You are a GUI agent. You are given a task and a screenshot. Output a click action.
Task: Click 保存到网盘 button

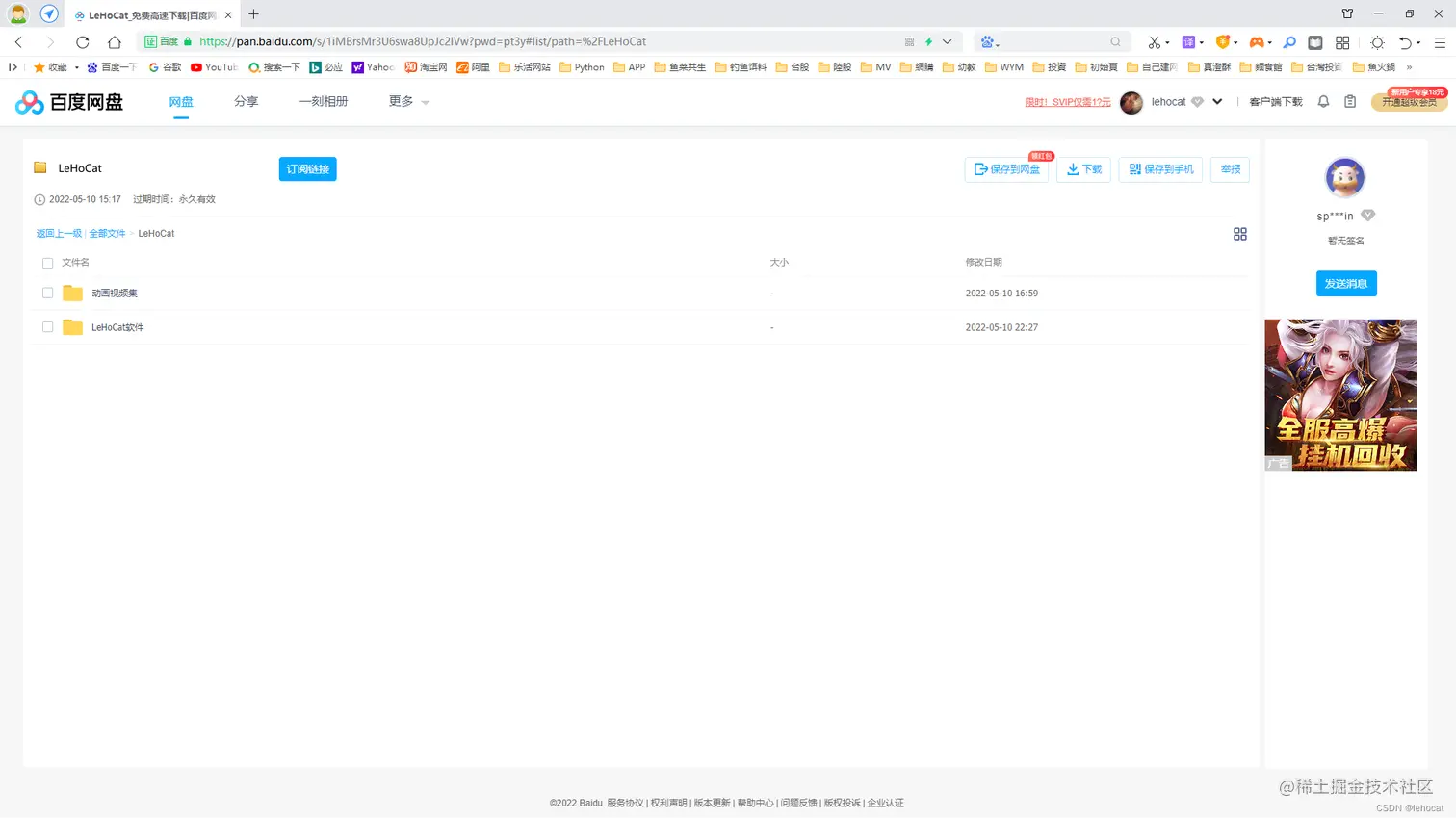point(1006,169)
